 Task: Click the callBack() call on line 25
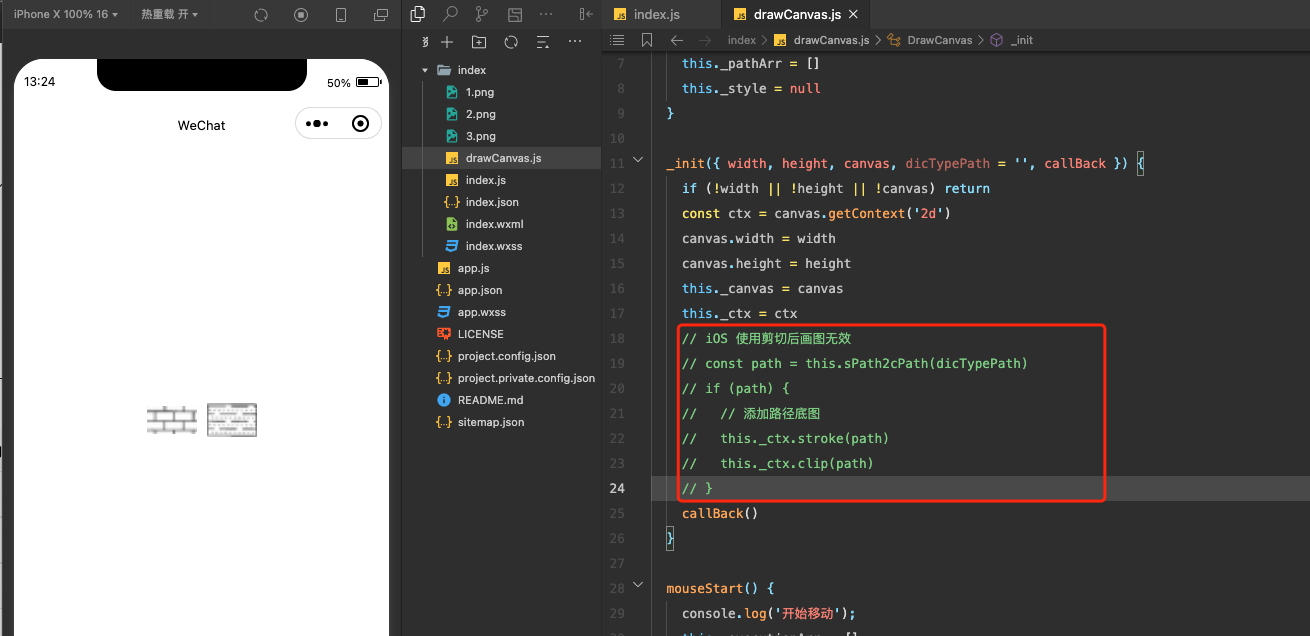[720, 513]
